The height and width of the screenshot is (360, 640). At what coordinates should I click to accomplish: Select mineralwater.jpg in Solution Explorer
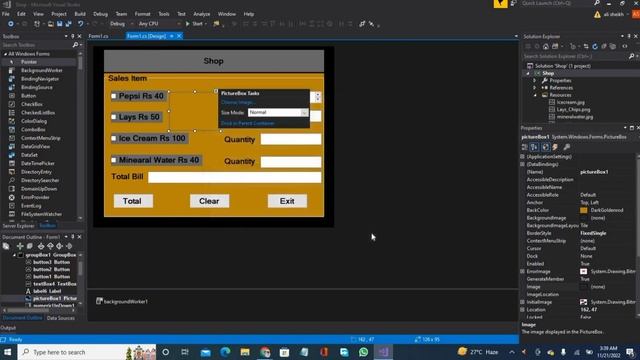point(574,117)
